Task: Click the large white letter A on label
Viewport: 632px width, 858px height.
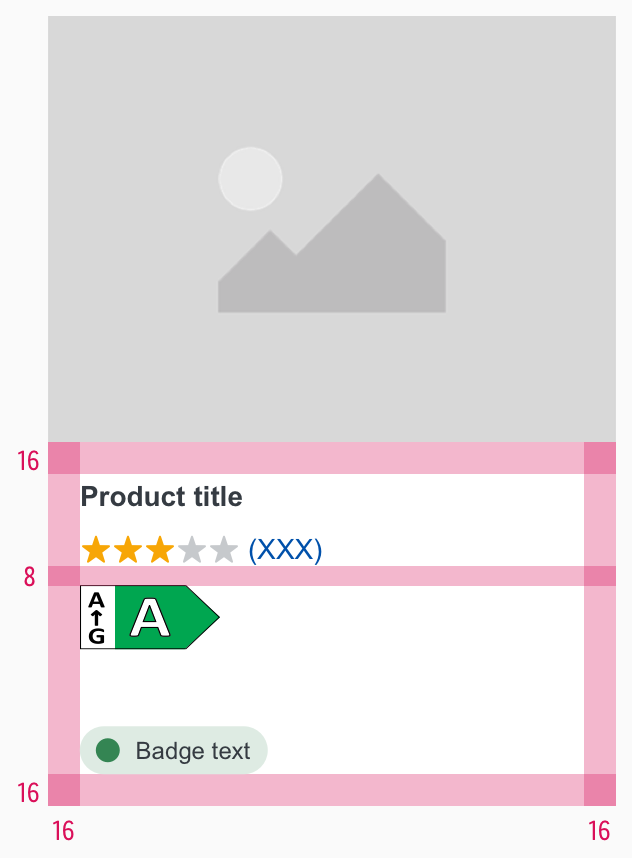Action: [x=150, y=617]
